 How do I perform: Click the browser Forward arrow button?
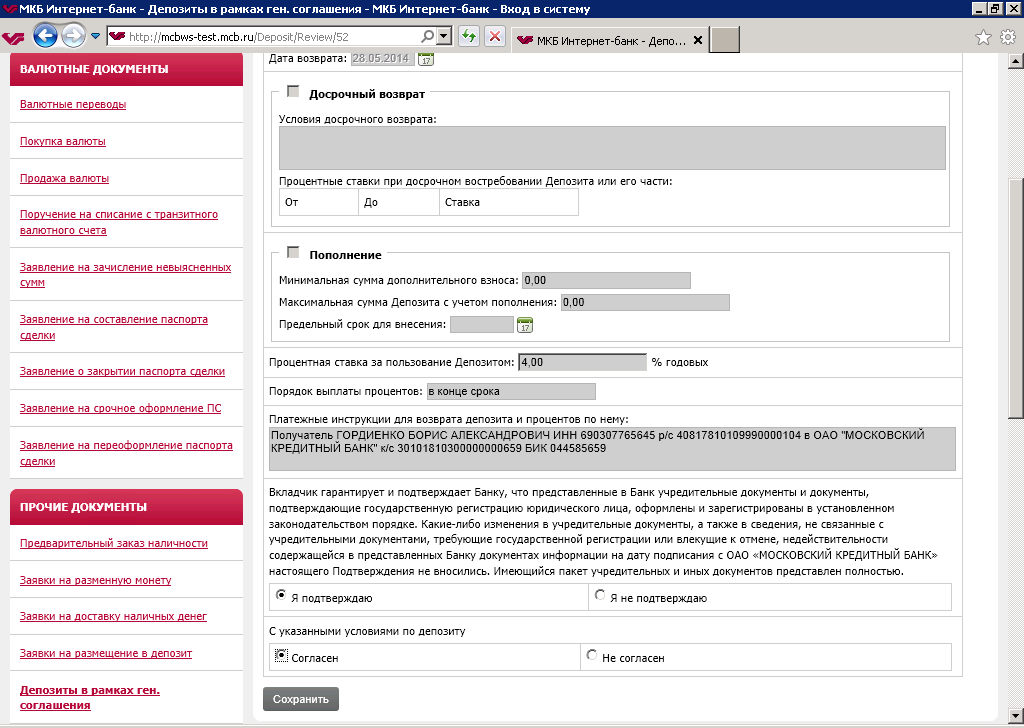73,36
